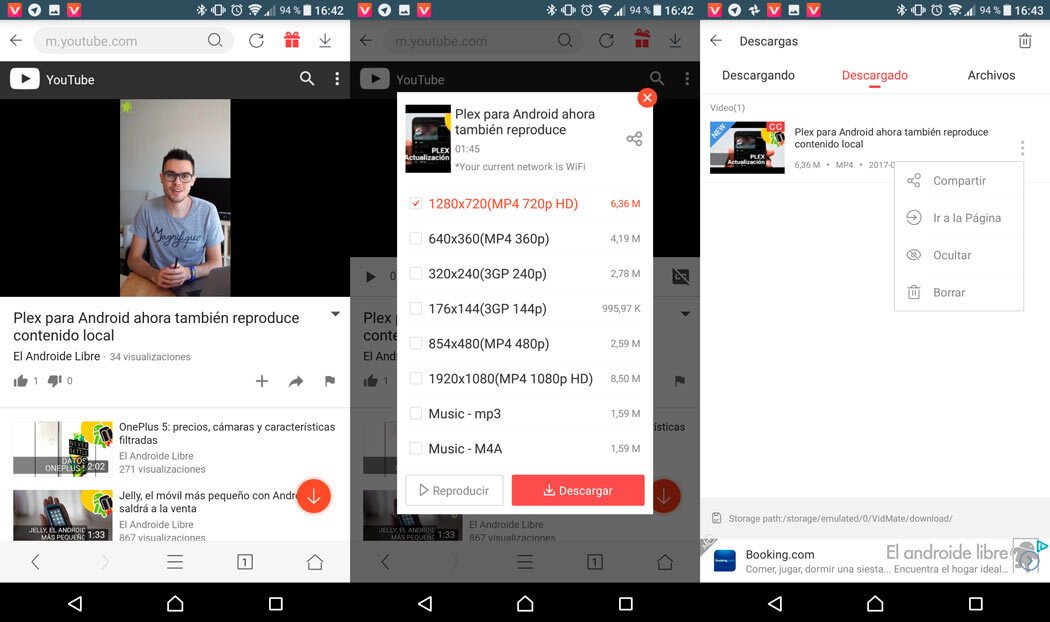Open the YouTube overflow menu on the left screen

click(x=337, y=79)
